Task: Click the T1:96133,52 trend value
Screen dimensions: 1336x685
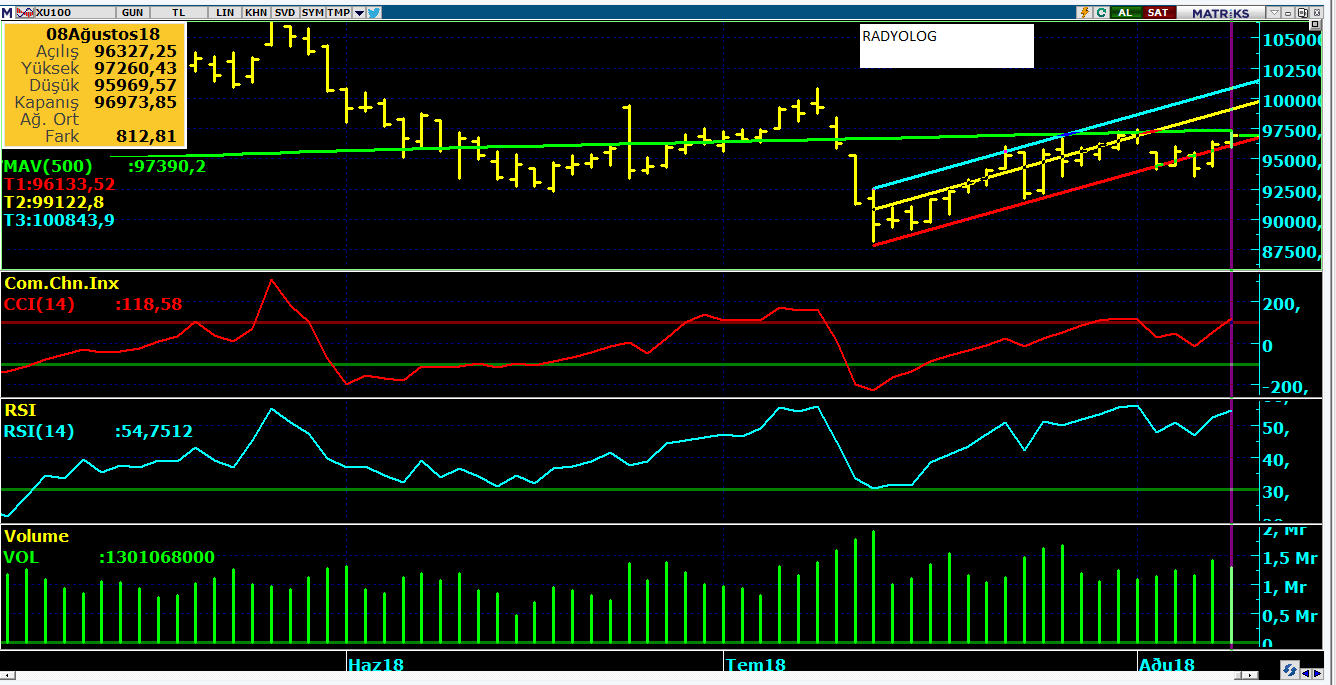Action: [59, 184]
